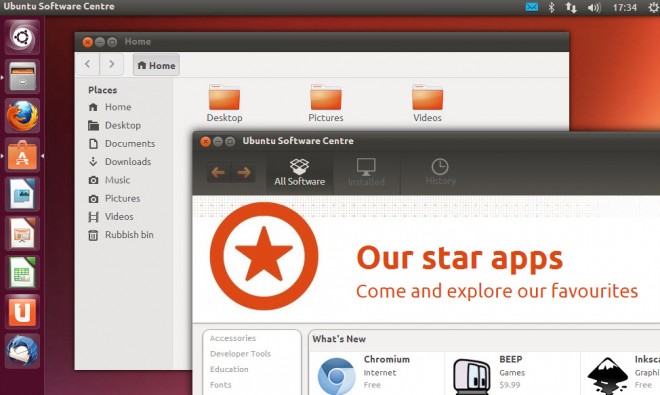This screenshot has width=660, height=395.
Task: Select the Installed view
Action: 366,173
